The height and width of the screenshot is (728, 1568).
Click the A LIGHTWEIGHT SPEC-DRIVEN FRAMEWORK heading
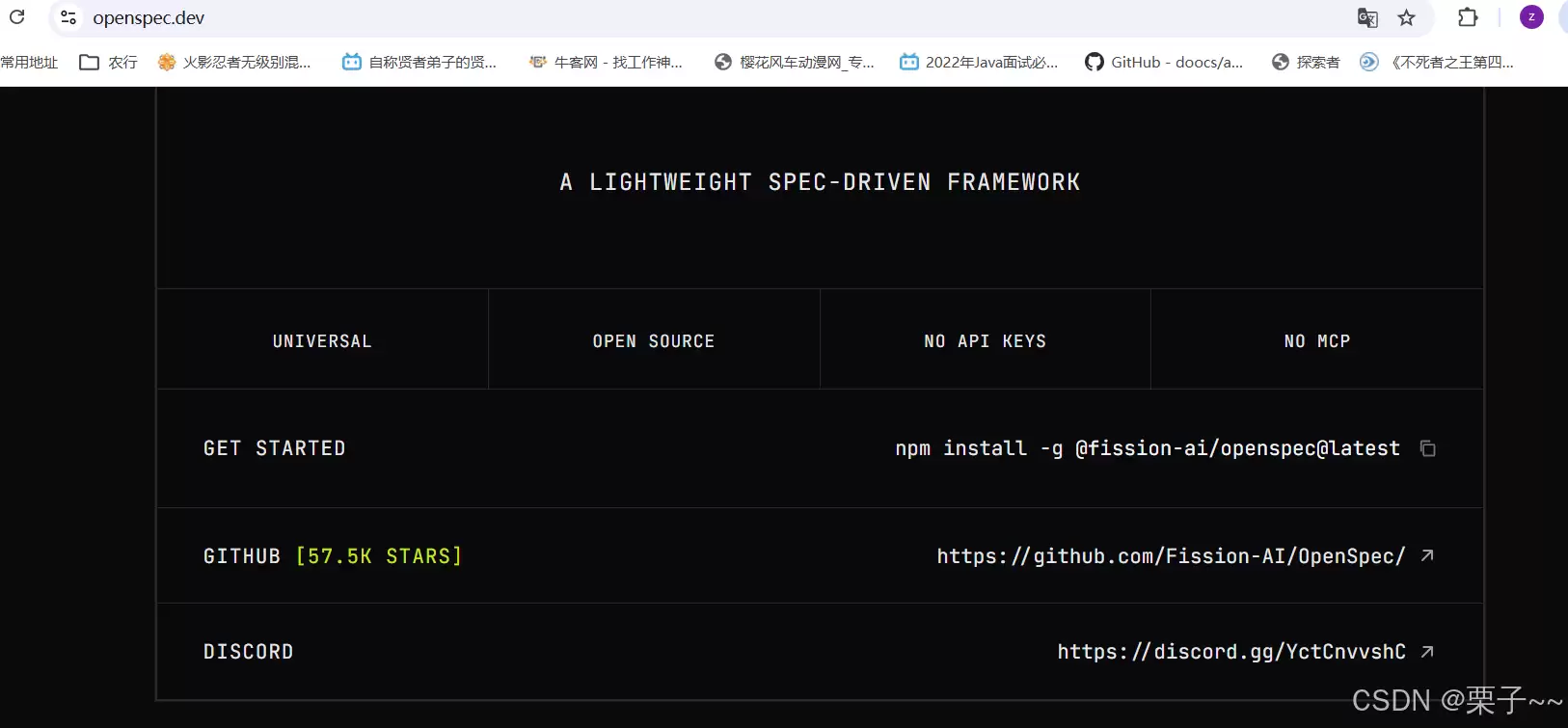(x=820, y=182)
